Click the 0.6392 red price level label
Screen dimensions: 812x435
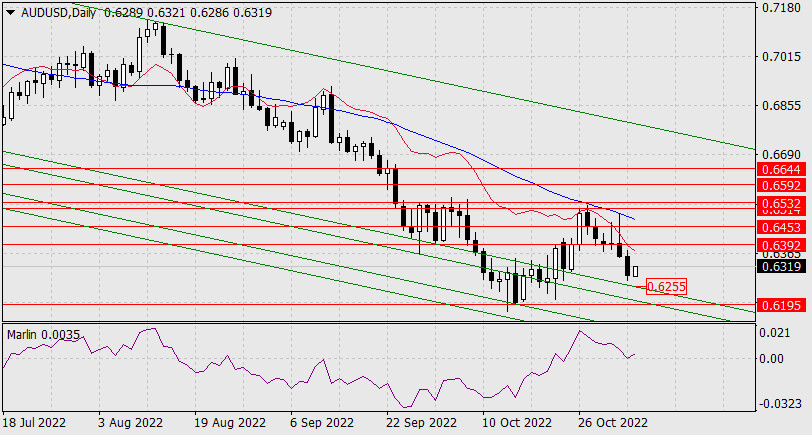click(x=780, y=245)
